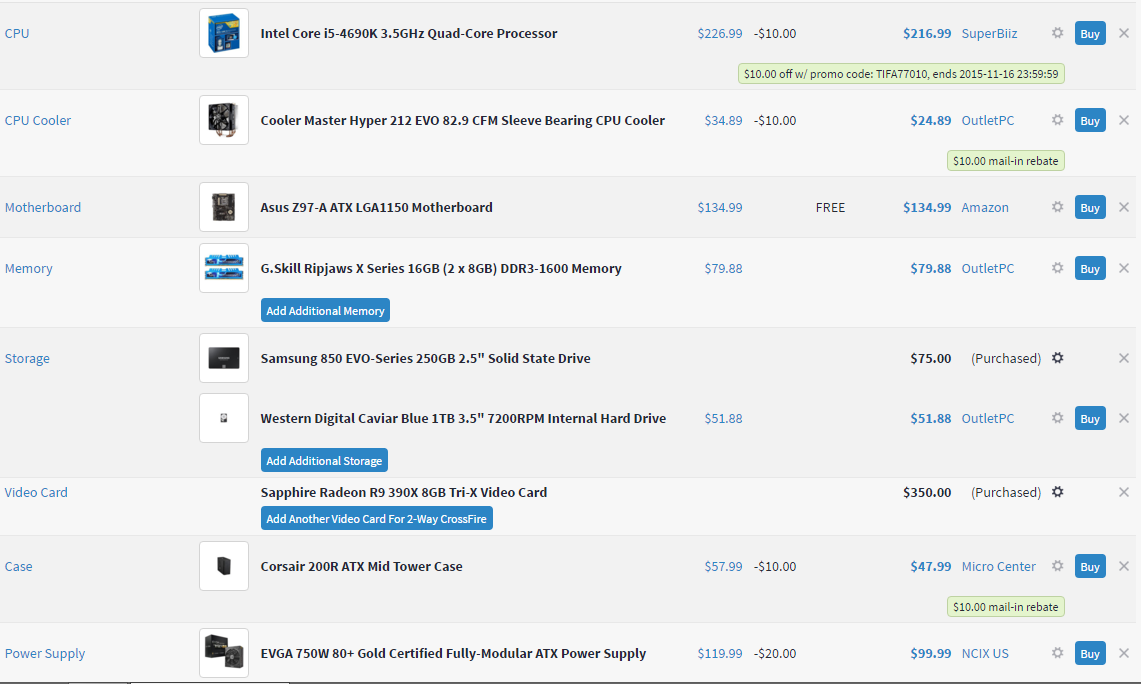Viewport: 1141px width, 684px height.
Task: Open gear options for EVGA 750W power supply
Action: pyautogui.click(x=1057, y=653)
